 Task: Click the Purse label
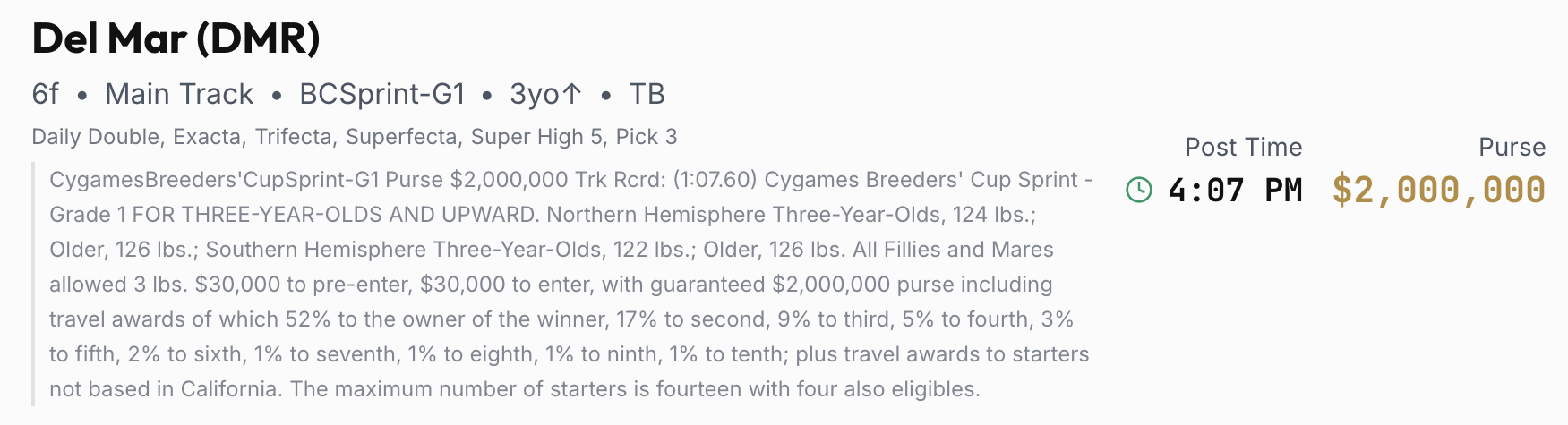1512,147
